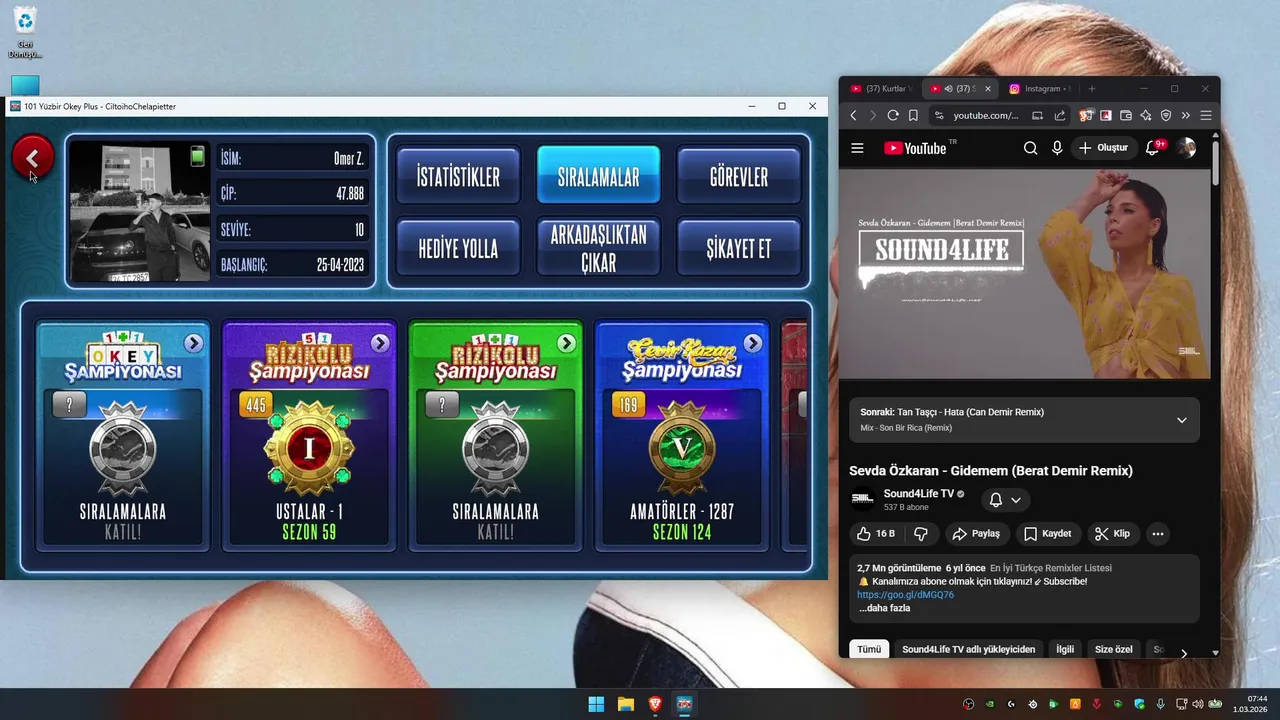Viewport: 1280px width, 720px height.
Task: Select the Tümü filter chip
Action: (869, 649)
